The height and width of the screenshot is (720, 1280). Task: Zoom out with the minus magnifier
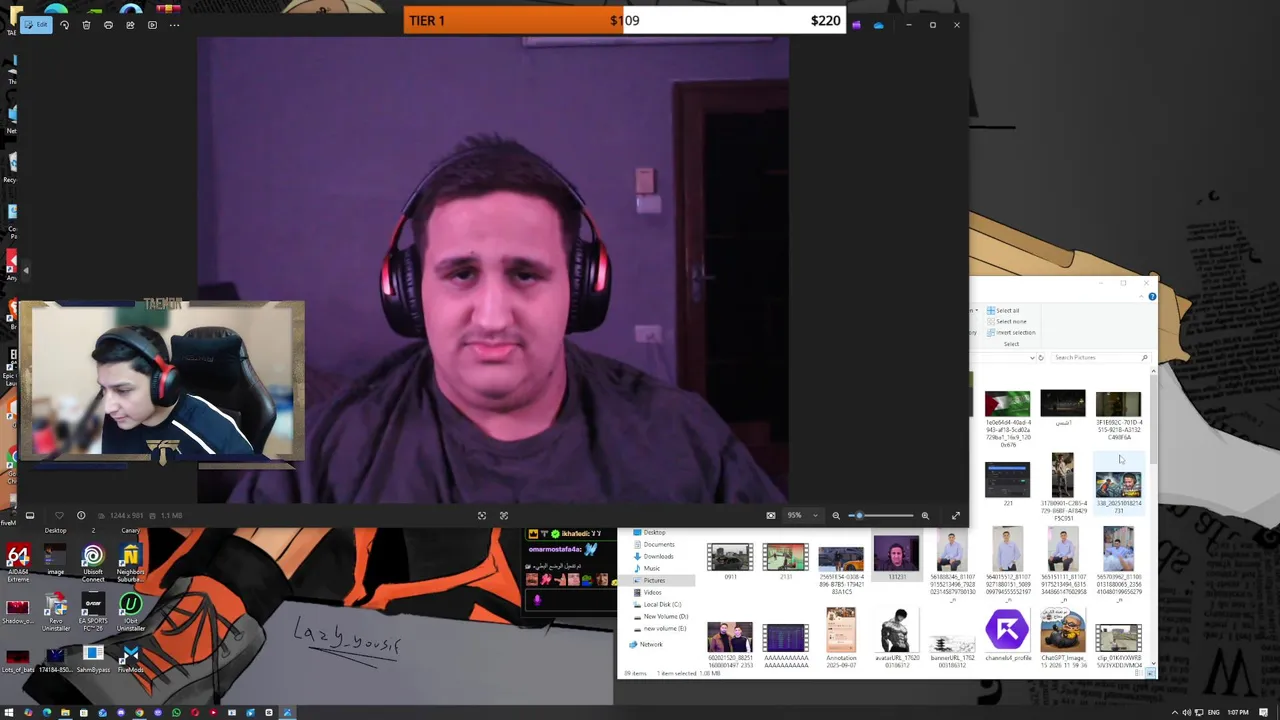tap(836, 515)
